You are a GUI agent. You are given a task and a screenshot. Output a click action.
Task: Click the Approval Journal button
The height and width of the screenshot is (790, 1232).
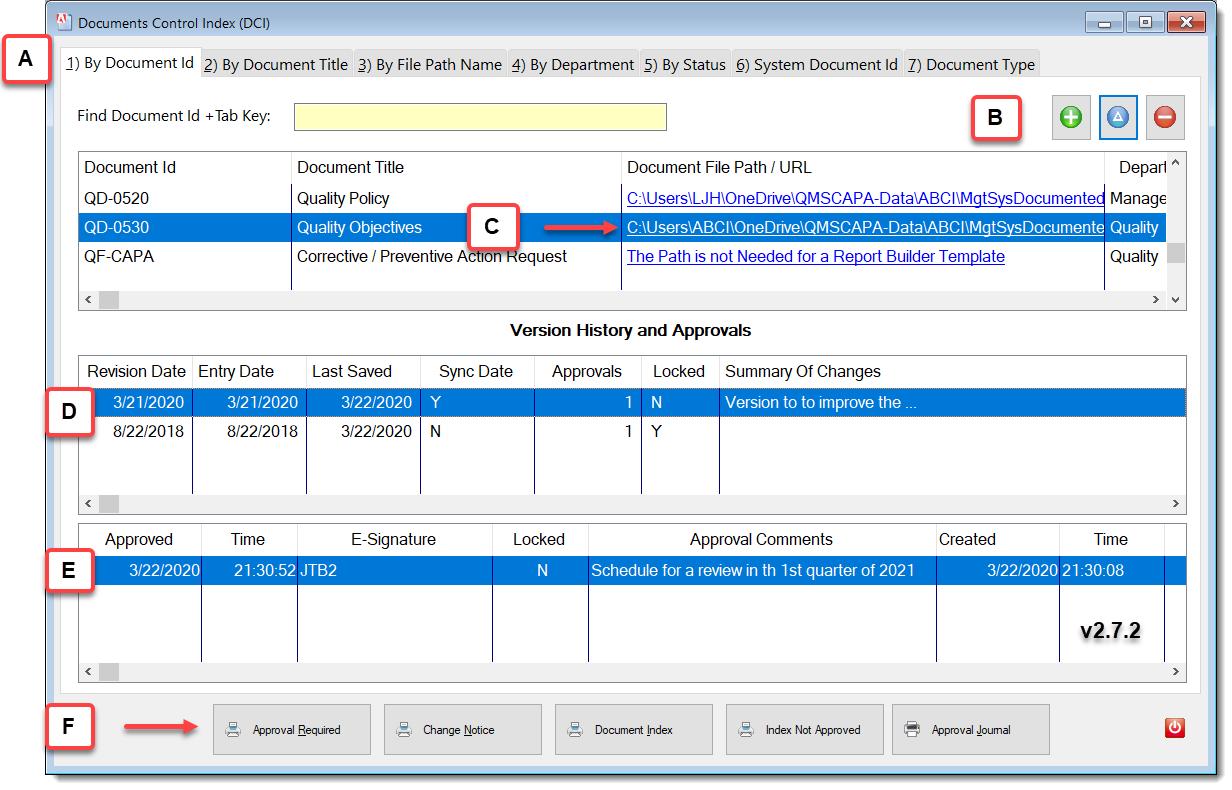(971, 729)
